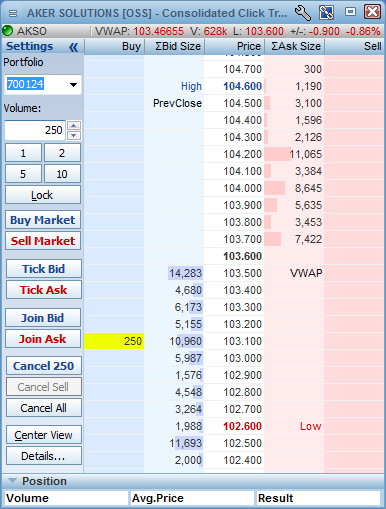The height and width of the screenshot is (509, 386).
Task: Click Cancel All button
Action: click(44, 408)
